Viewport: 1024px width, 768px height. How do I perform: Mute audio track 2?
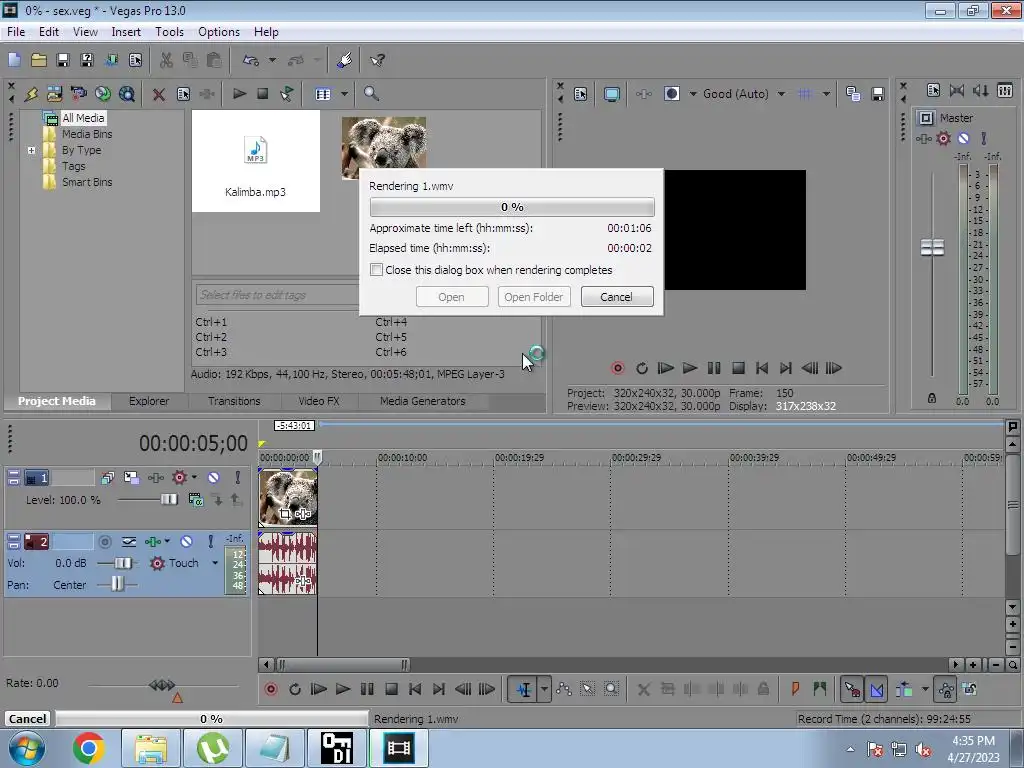coord(186,541)
